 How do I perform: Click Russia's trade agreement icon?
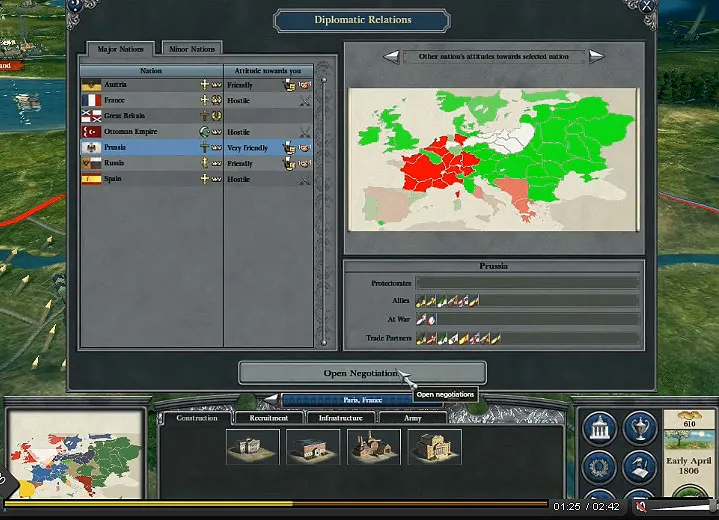coord(289,163)
